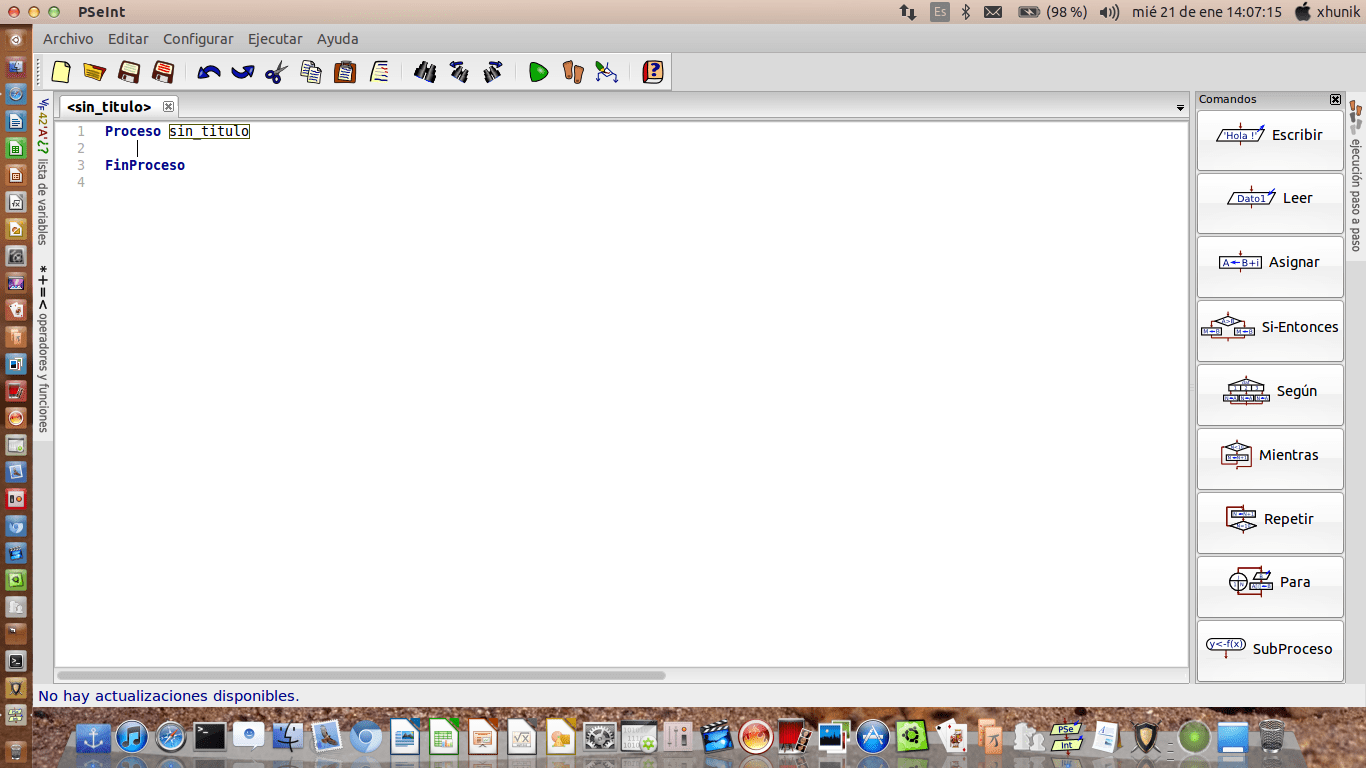The image size is (1366, 768).
Task: Open the Archivo menu
Action: (68, 39)
